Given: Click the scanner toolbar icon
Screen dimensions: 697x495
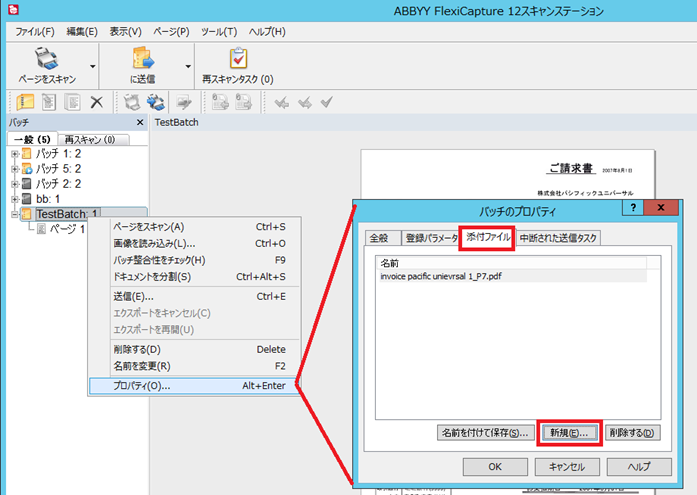Looking at the screenshot, I should click(132, 102).
